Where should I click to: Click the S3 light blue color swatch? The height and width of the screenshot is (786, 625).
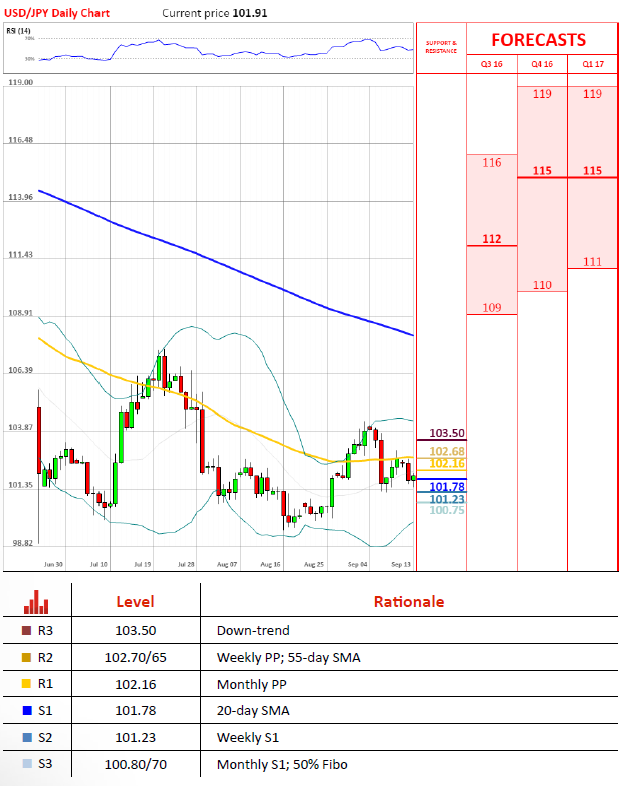click(x=27, y=763)
